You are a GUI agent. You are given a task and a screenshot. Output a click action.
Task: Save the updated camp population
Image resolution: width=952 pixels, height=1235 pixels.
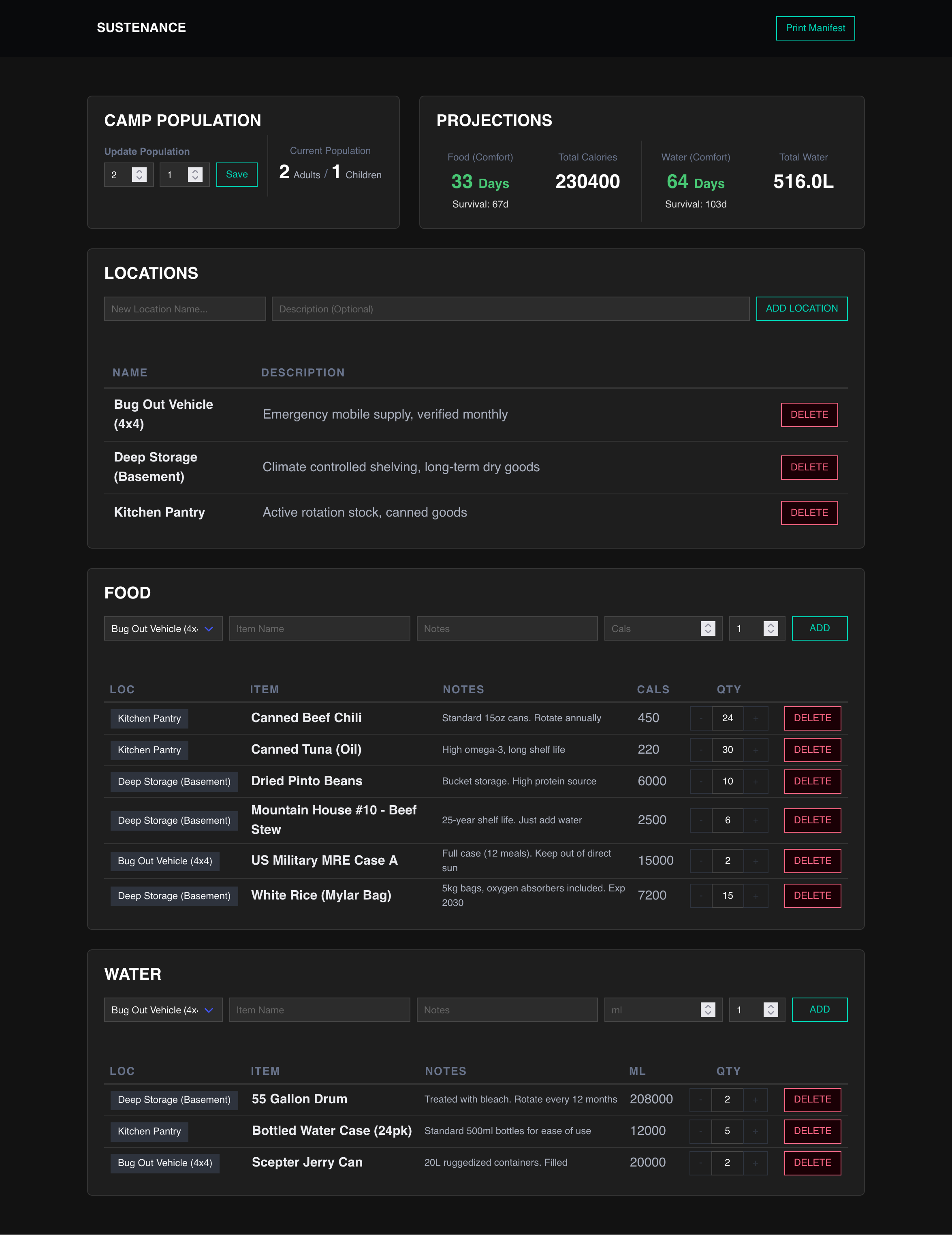coord(236,175)
